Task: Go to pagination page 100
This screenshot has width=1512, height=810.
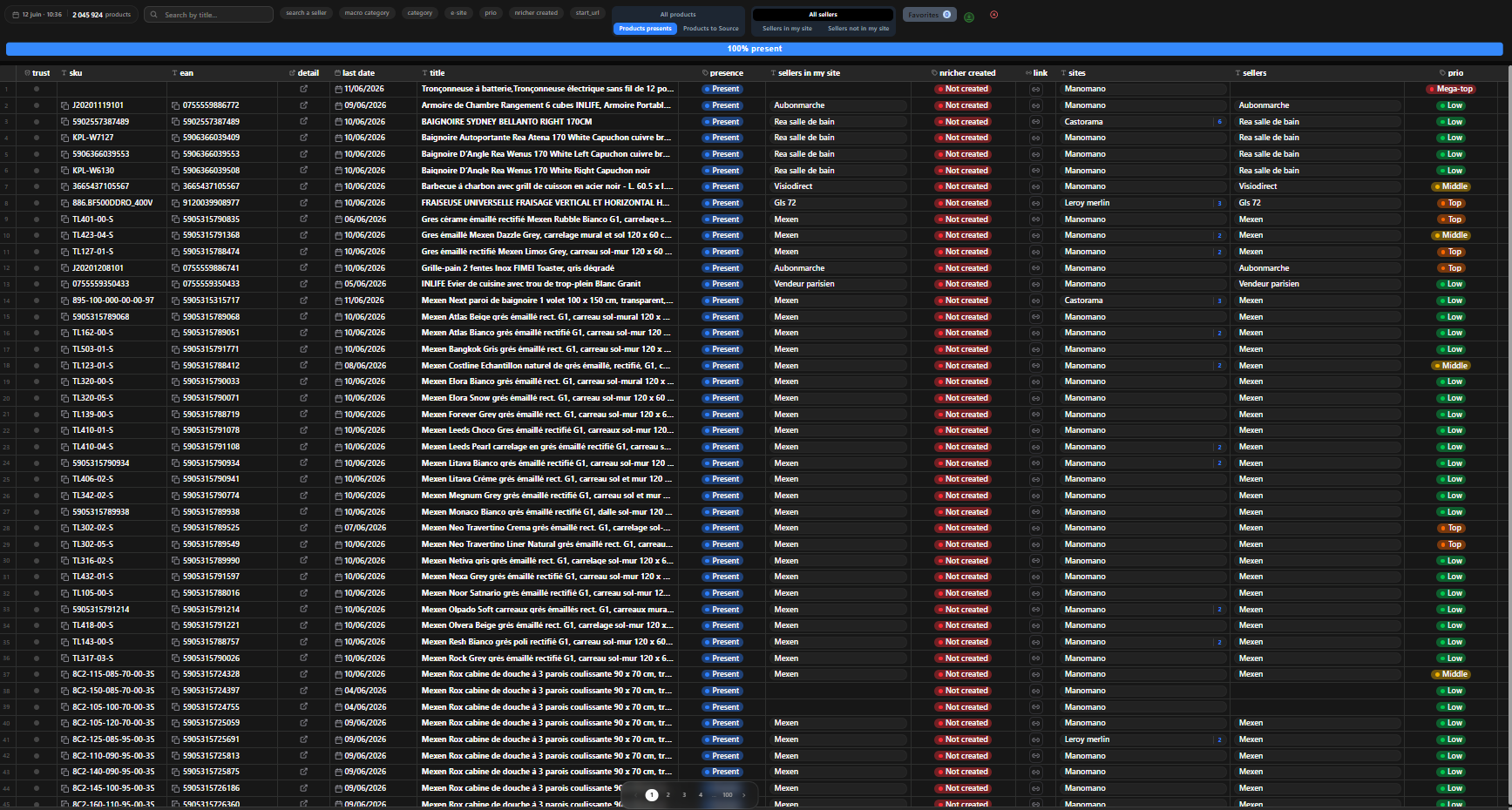Action: [x=728, y=794]
